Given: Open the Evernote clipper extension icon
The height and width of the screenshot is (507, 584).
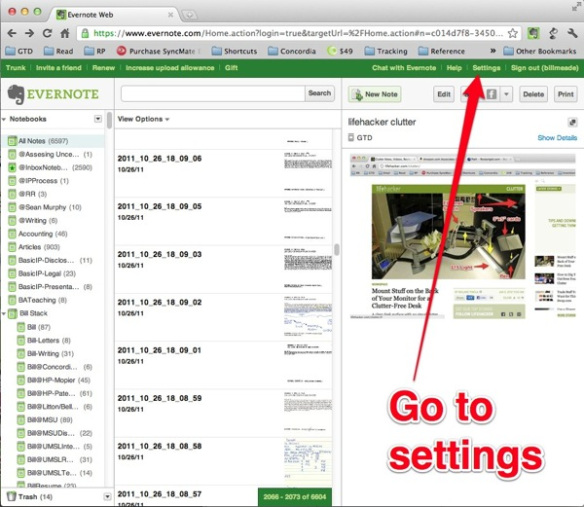Looking at the screenshot, I should (533, 33).
